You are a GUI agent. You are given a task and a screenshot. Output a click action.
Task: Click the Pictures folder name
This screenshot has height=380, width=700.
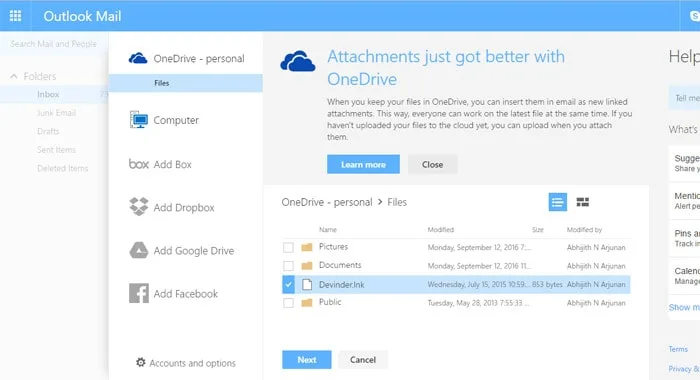coord(333,246)
